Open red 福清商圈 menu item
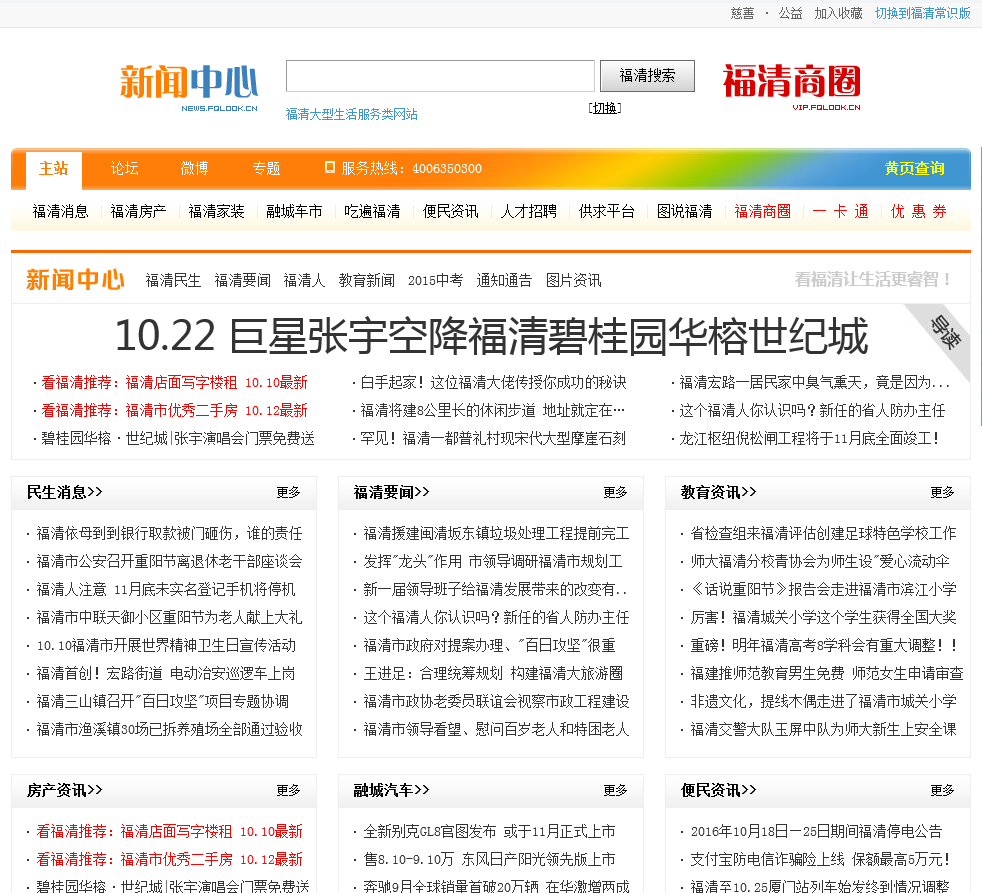The image size is (982, 893). pos(762,212)
